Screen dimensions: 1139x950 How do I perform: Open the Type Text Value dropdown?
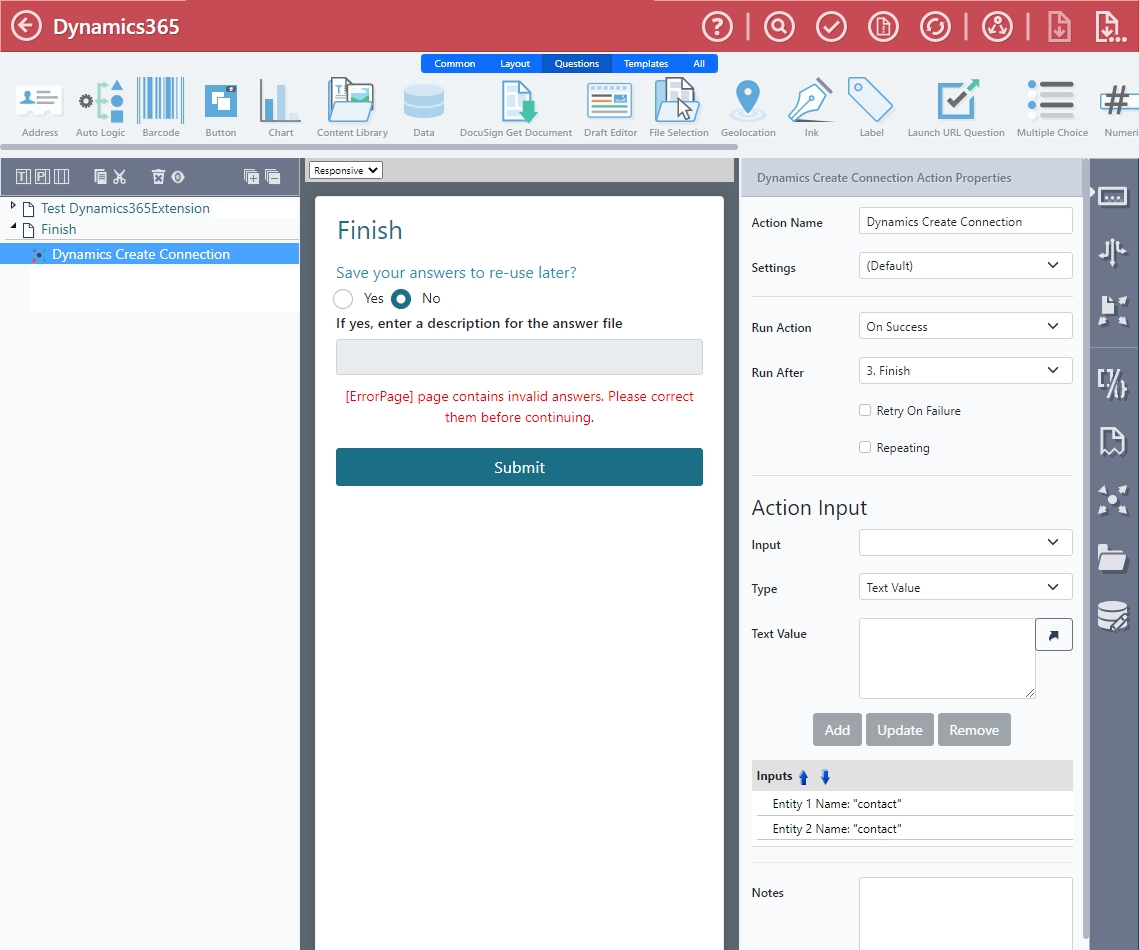click(965, 588)
